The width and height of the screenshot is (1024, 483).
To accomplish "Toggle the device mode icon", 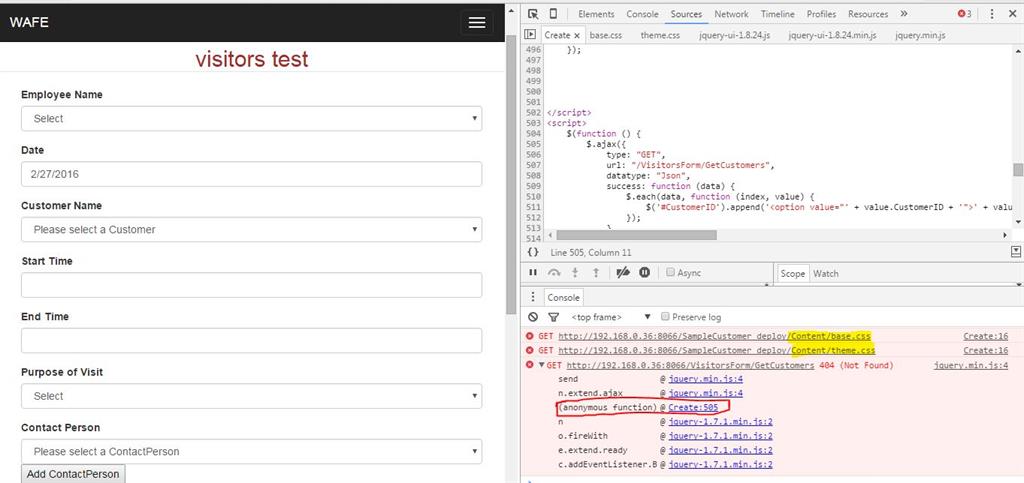I will (553, 14).
